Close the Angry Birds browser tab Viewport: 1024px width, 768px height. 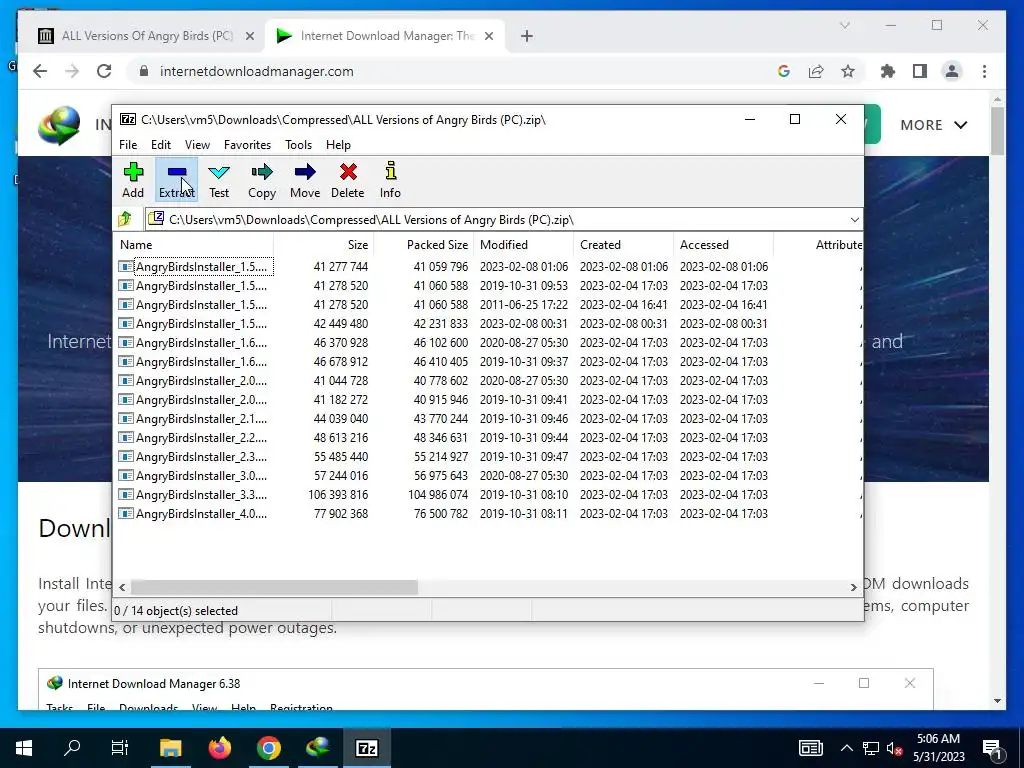click(x=249, y=36)
